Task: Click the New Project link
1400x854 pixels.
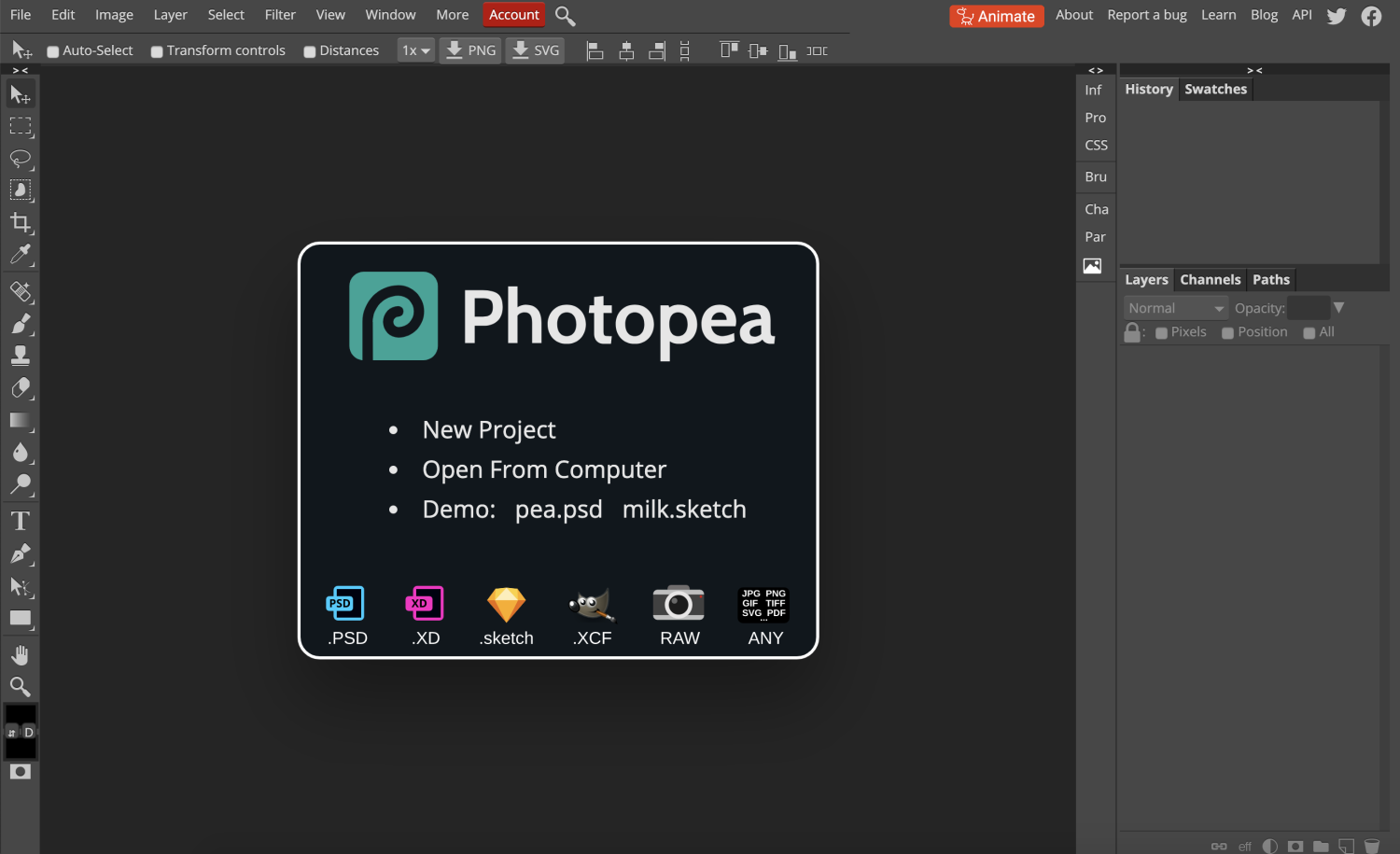Action: [488, 429]
